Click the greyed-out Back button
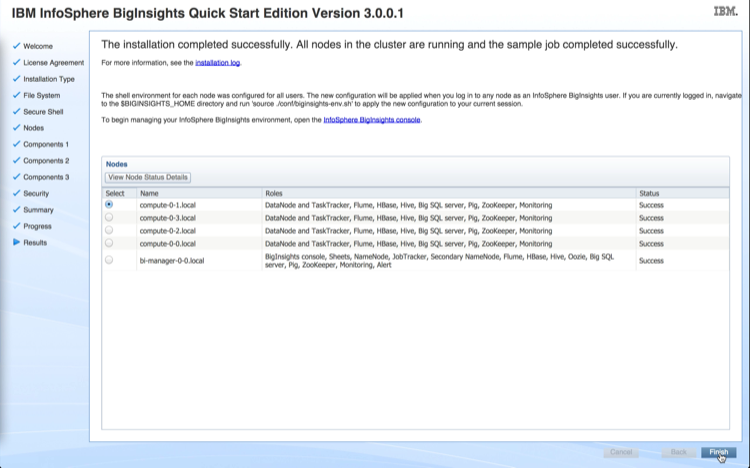The height and width of the screenshot is (468, 750). coord(679,452)
